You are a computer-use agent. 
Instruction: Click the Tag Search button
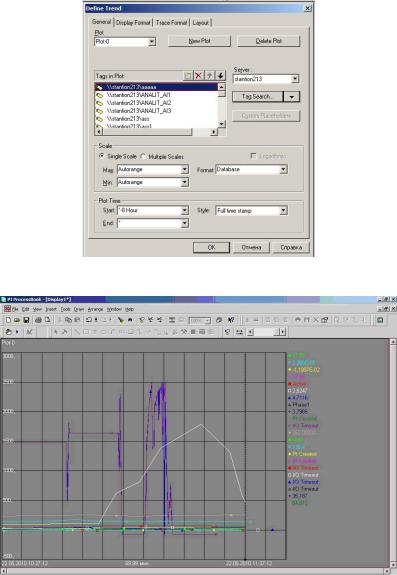pos(258,97)
